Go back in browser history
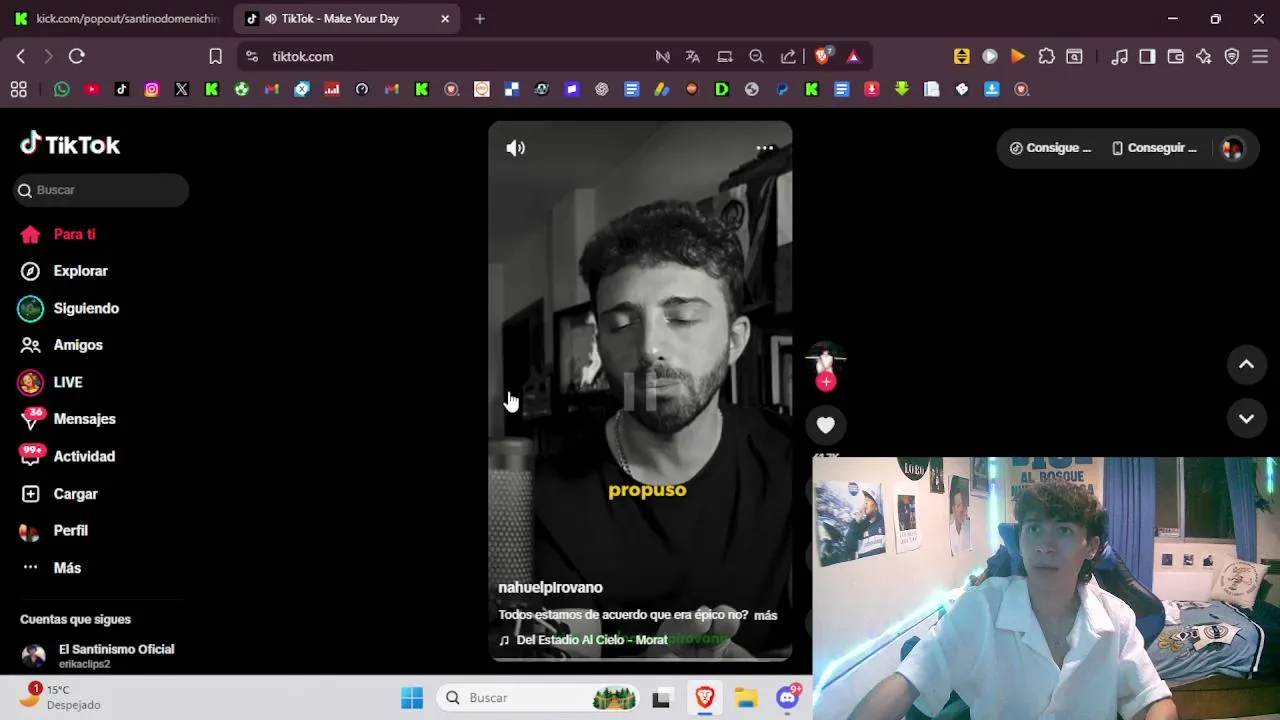 click(21, 56)
